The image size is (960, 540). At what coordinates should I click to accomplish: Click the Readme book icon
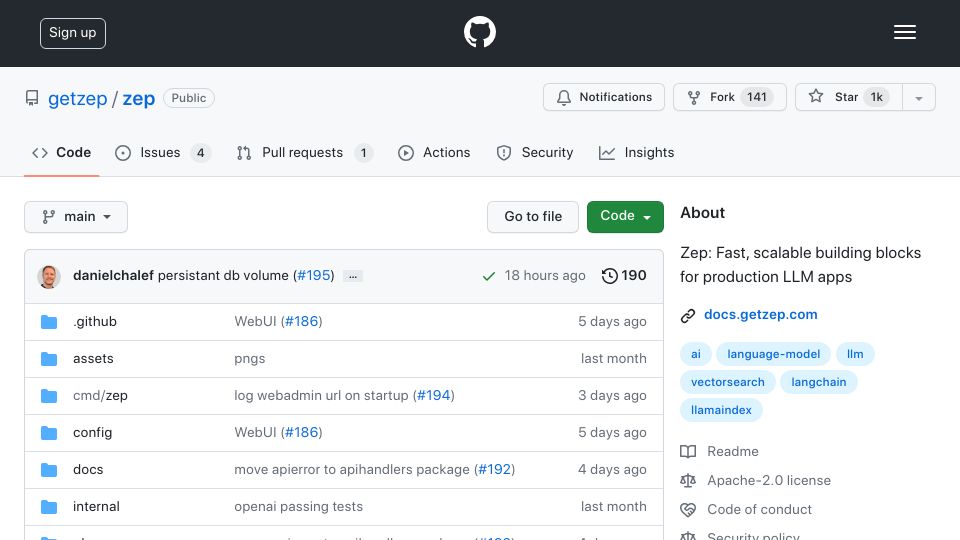coord(688,452)
